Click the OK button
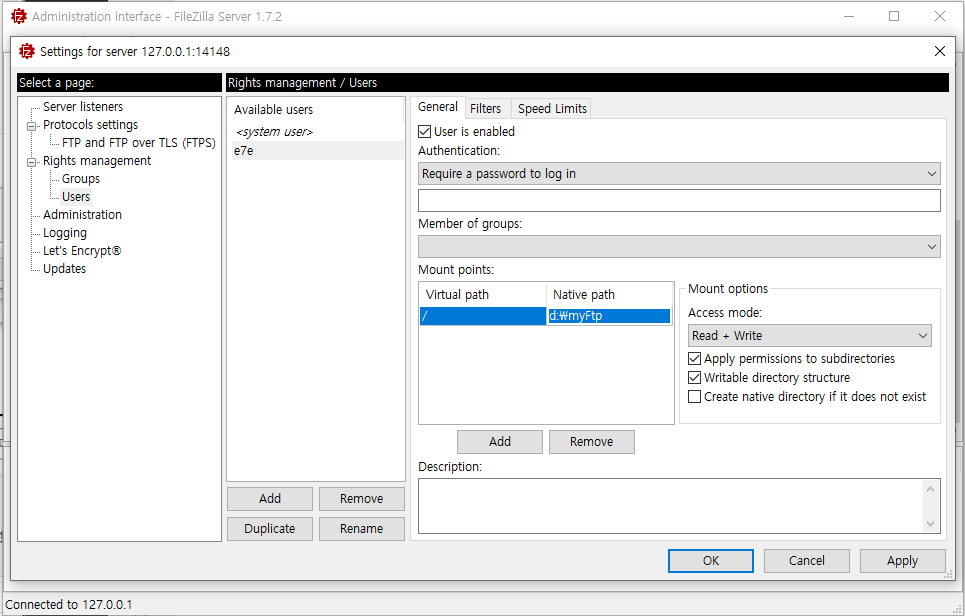 pyautogui.click(x=711, y=561)
